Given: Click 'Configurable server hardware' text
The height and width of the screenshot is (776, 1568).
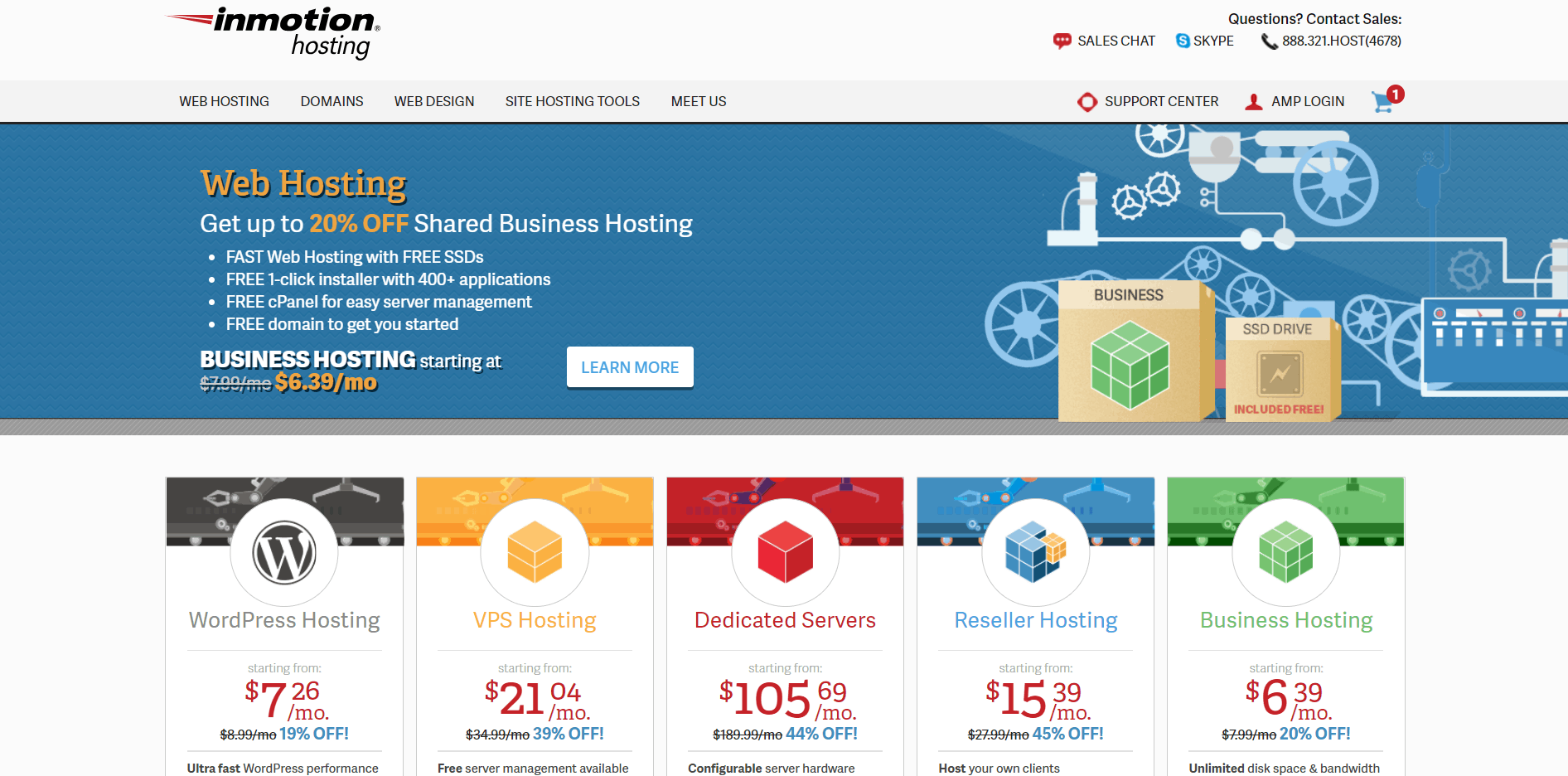Looking at the screenshot, I should click(771, 769).
